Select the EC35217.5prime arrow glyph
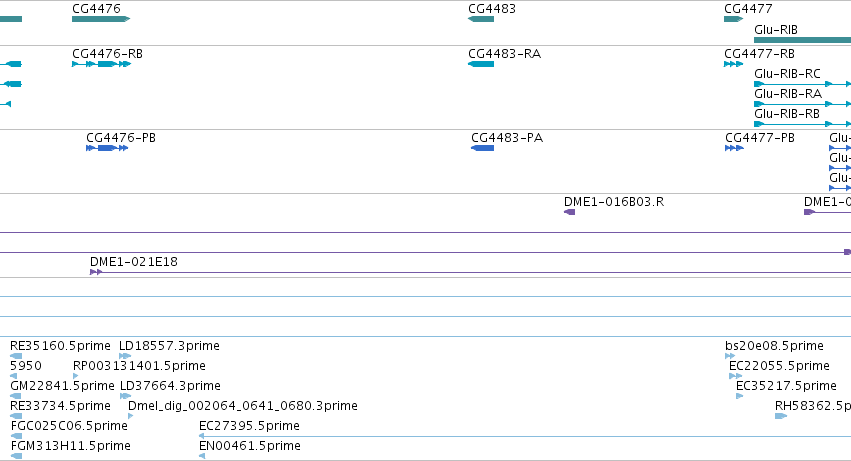 pos(739,396)
